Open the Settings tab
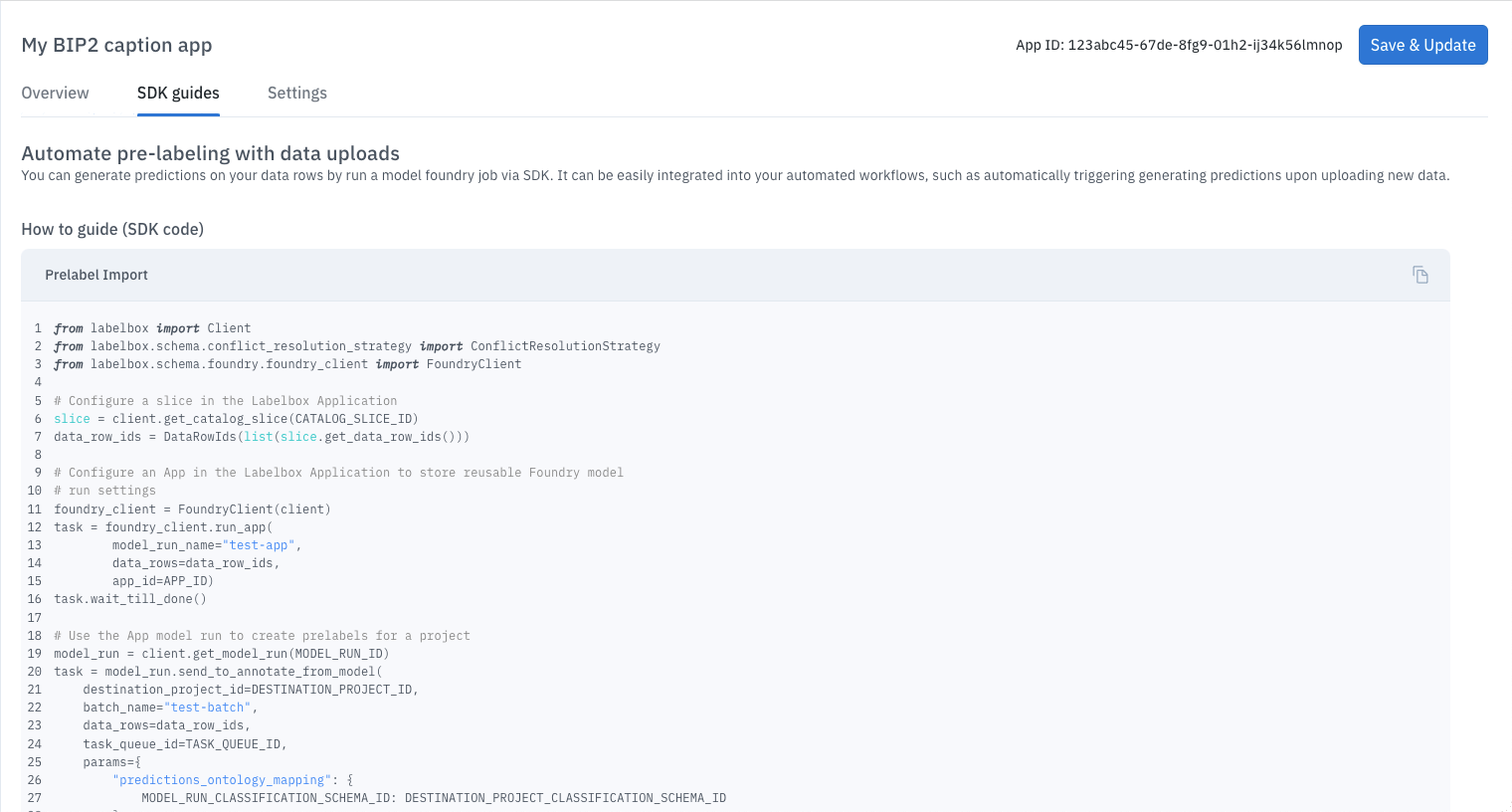The width and height of the screenshot is (1512, 812). (297, 93)
